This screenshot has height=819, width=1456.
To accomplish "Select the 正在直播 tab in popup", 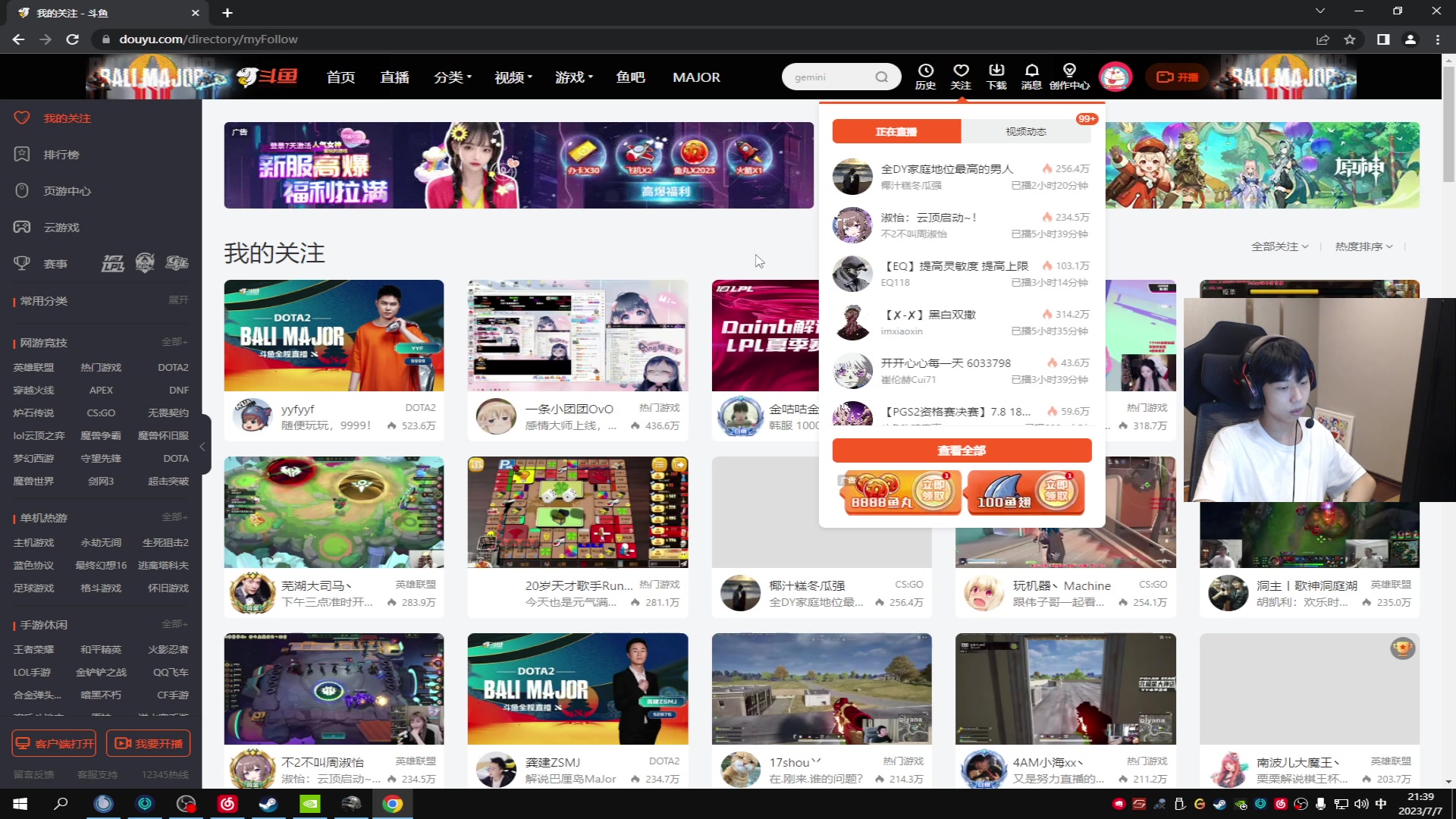I will click(896, 131).
